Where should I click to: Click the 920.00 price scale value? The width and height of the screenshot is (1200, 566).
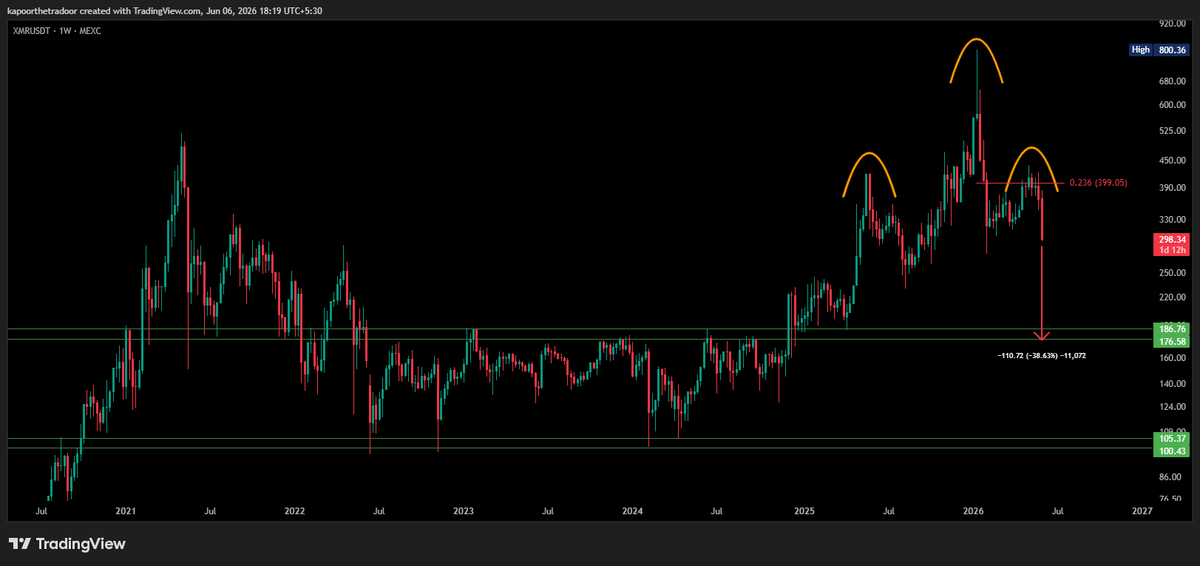(1171, 22)
